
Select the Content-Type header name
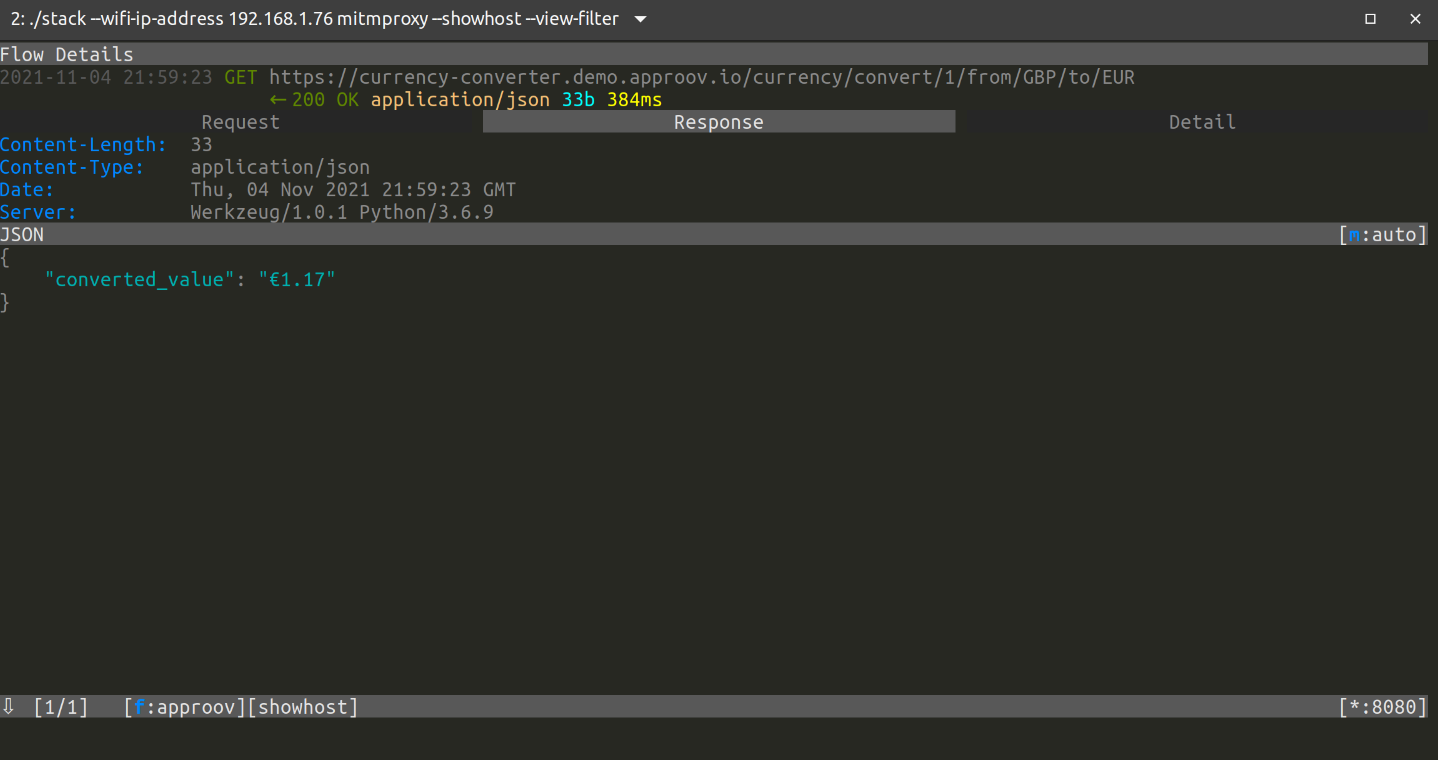tap(72, 167)
